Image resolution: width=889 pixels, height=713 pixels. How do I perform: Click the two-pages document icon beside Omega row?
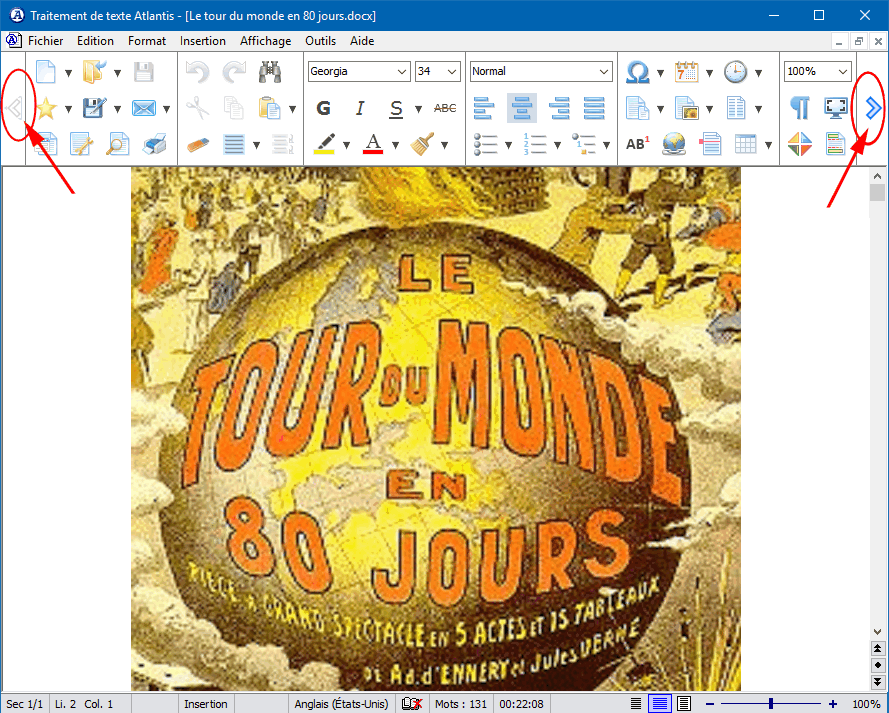[637, 108]
